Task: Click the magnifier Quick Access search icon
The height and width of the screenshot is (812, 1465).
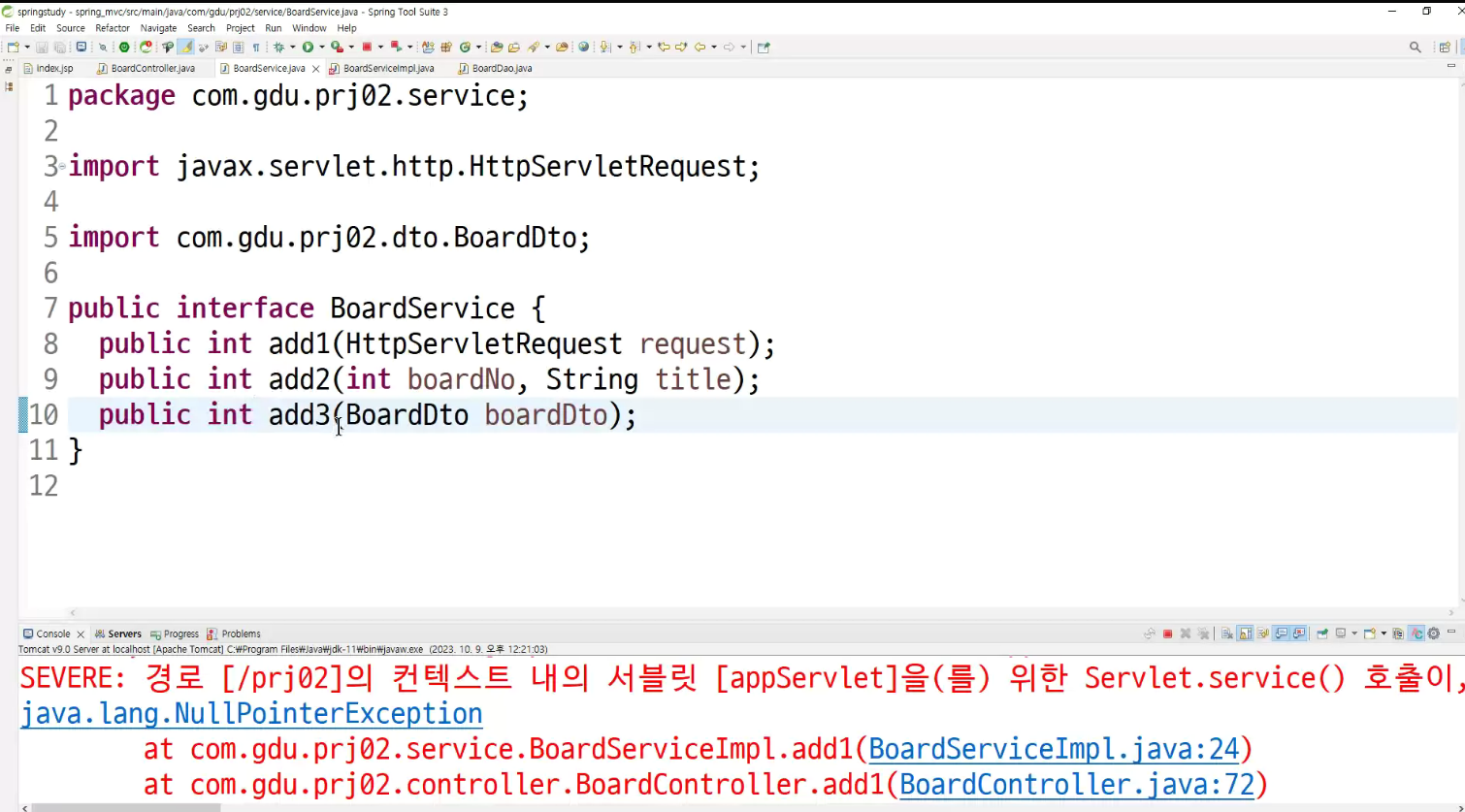Action: pos(1416,47)
